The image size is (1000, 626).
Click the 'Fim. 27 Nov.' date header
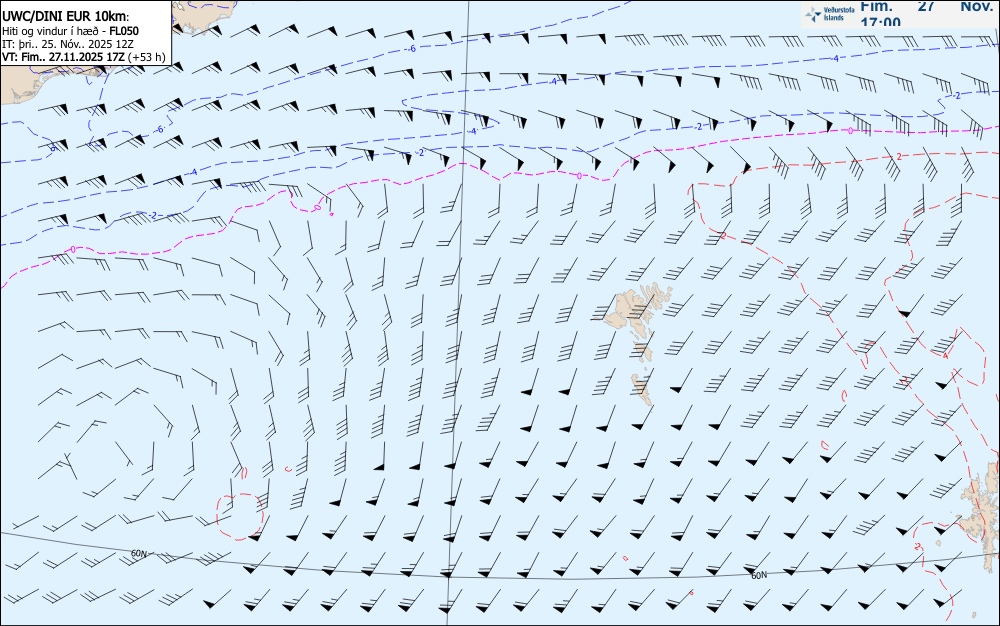927,6
